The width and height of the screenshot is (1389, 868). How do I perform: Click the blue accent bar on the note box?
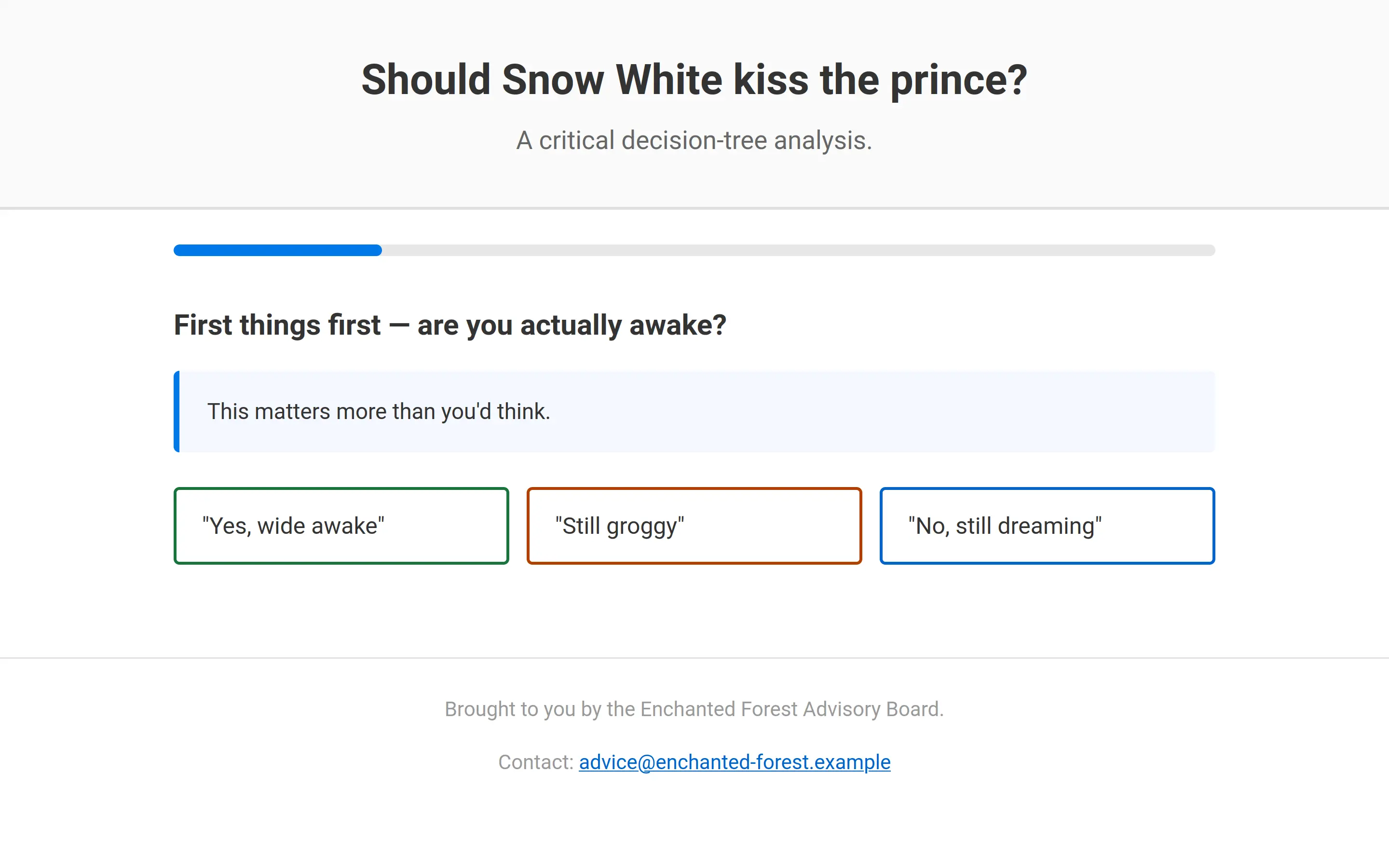point(177,412)
